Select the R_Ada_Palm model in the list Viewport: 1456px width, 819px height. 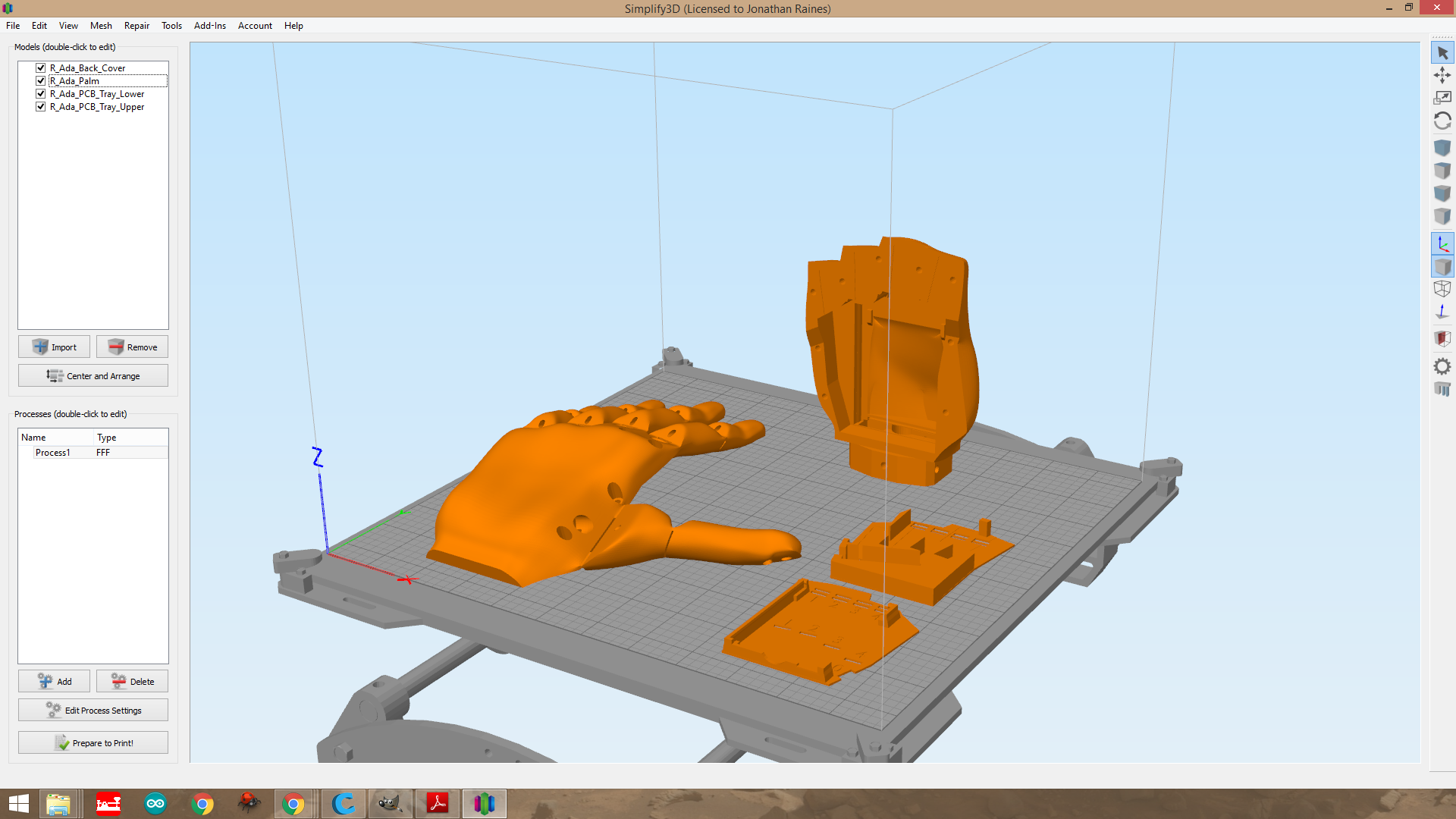(74, 80)
